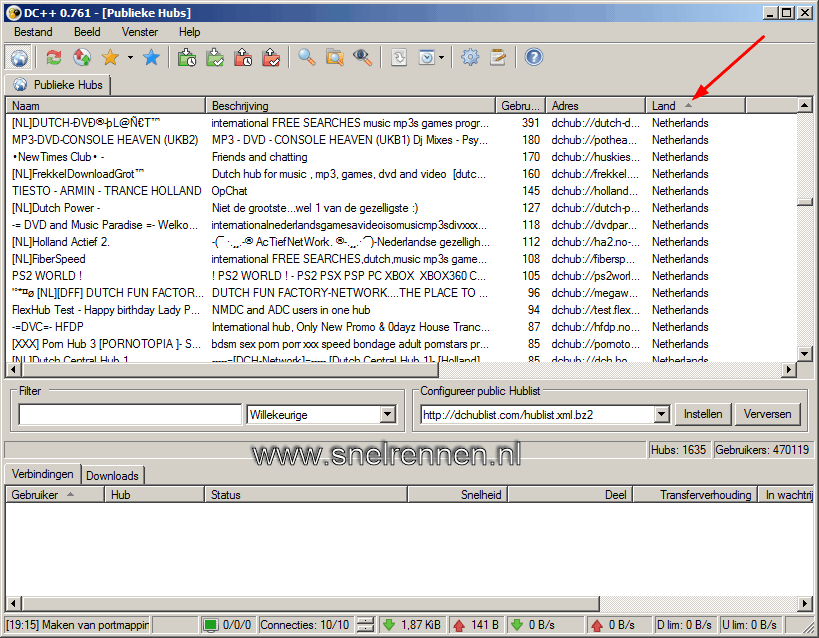Open Favorite Users with the blue star
819x638 pixels.
click(x=151, y=57)
